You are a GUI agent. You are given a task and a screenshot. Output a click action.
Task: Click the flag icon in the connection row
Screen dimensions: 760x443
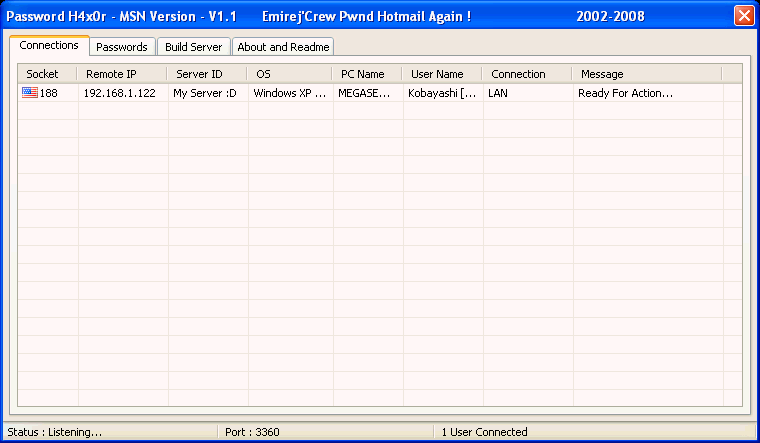[x=29, y=93]
